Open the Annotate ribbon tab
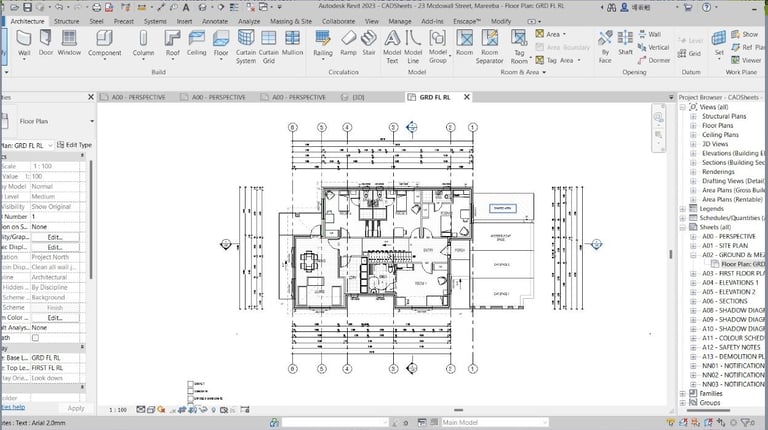This screenshot has height=430, width=768. [x=215, y=21]
